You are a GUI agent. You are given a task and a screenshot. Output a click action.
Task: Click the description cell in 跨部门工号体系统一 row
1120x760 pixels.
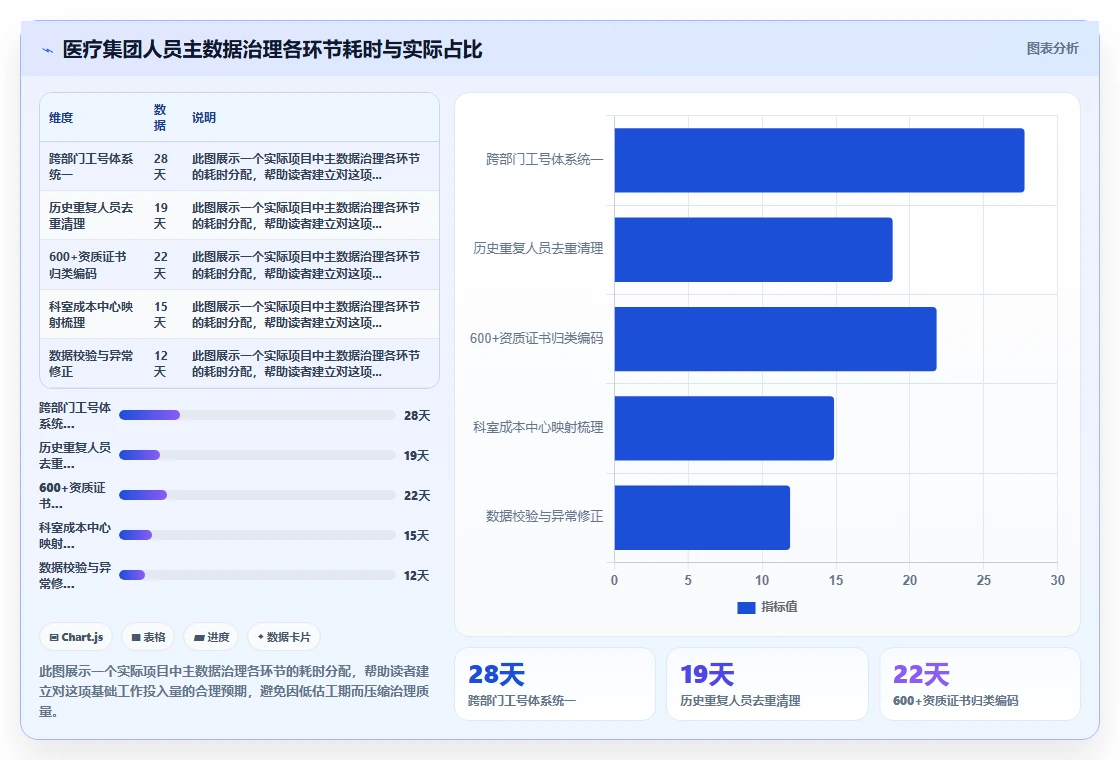click(x=310, y=166)
